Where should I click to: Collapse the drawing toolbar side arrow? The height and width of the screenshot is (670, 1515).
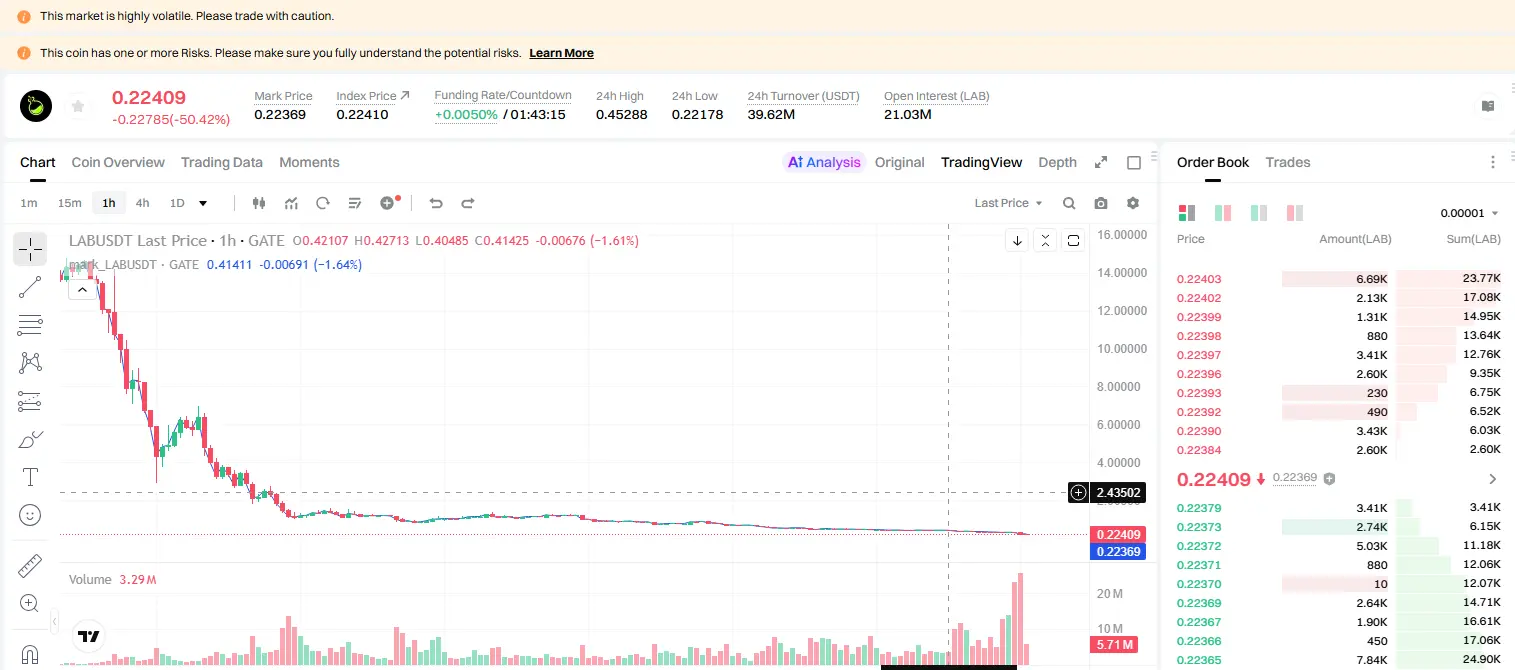[x=54, y=620]
